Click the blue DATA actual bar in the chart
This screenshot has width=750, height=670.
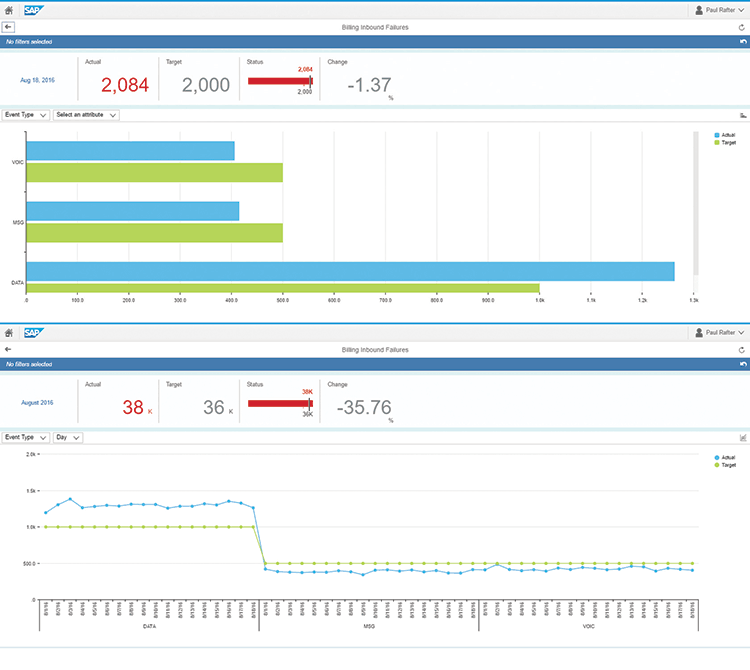coord(350,271)
